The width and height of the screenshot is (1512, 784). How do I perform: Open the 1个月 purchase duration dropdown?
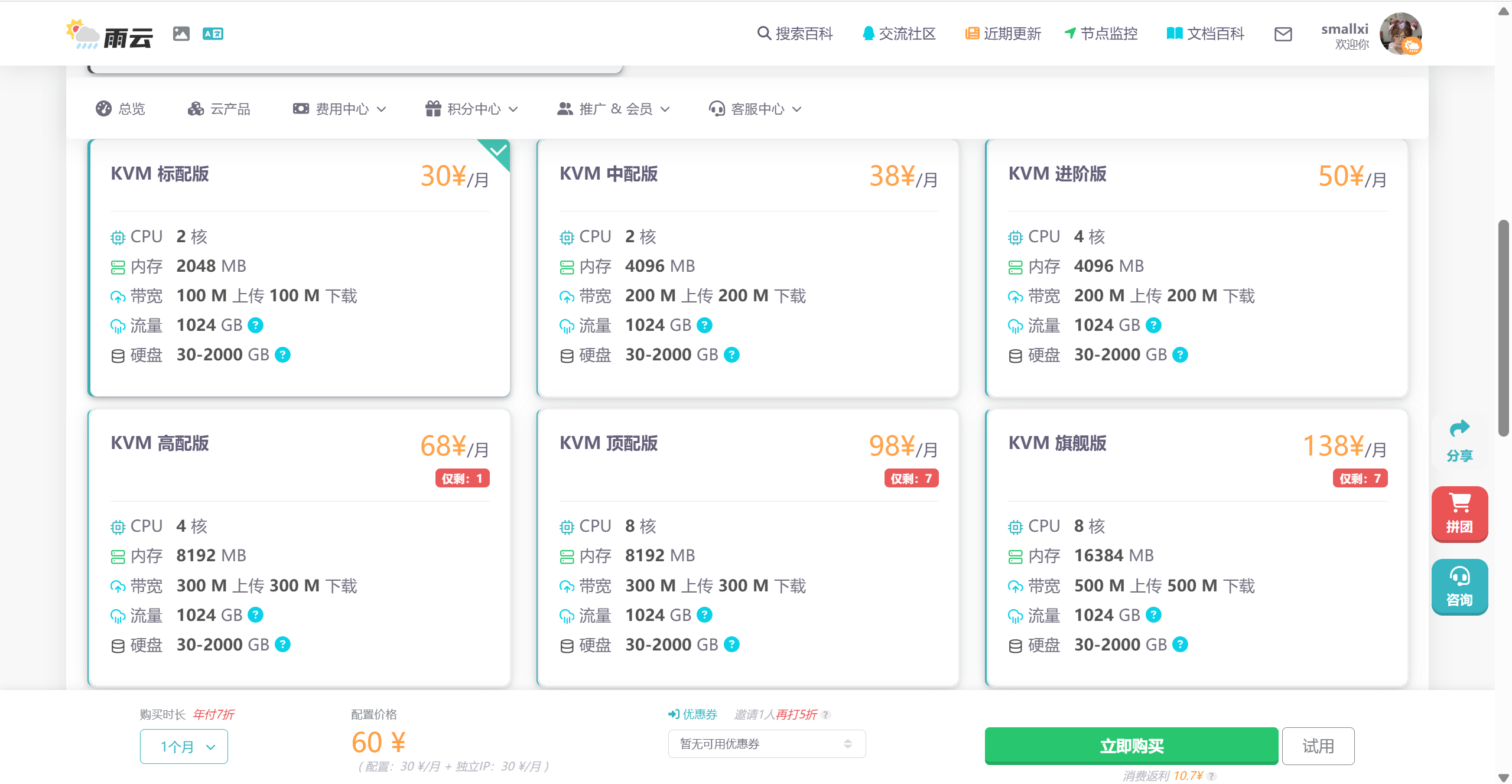184,746
